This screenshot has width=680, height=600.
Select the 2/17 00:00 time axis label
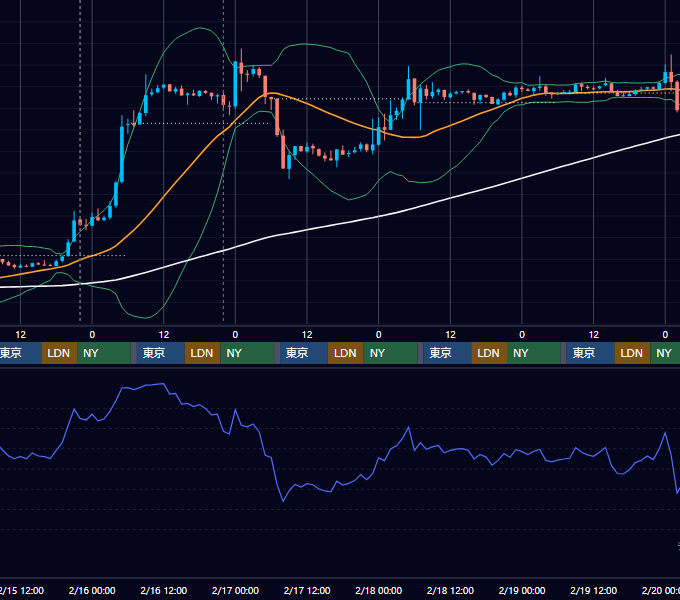tap(235, 590)
